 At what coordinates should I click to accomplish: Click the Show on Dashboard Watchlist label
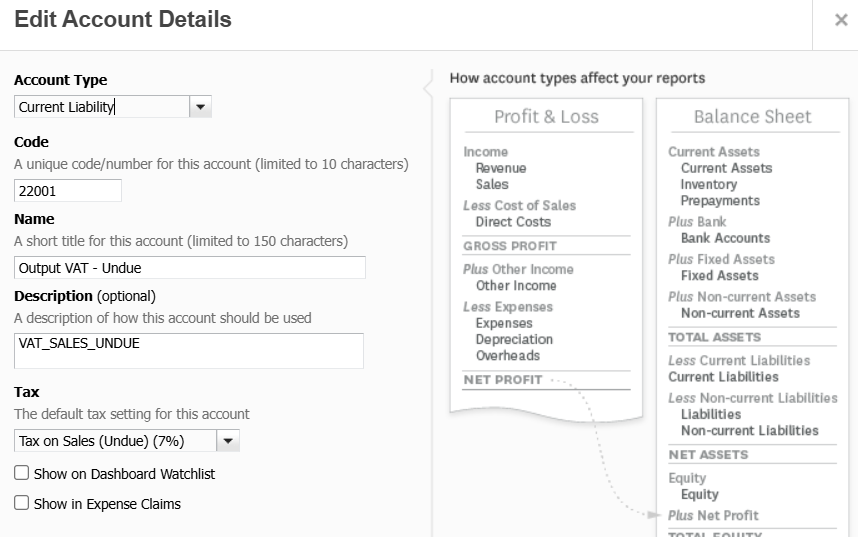[124, 474]
